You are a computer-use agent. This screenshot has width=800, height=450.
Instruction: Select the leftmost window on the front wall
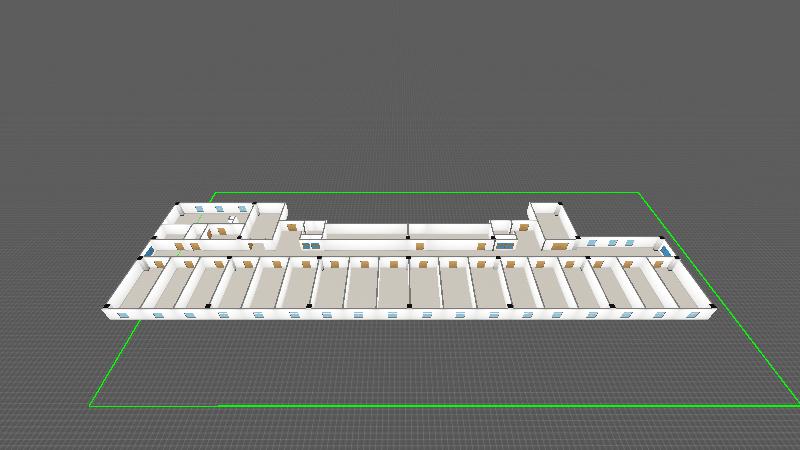[x=124, y=315]
